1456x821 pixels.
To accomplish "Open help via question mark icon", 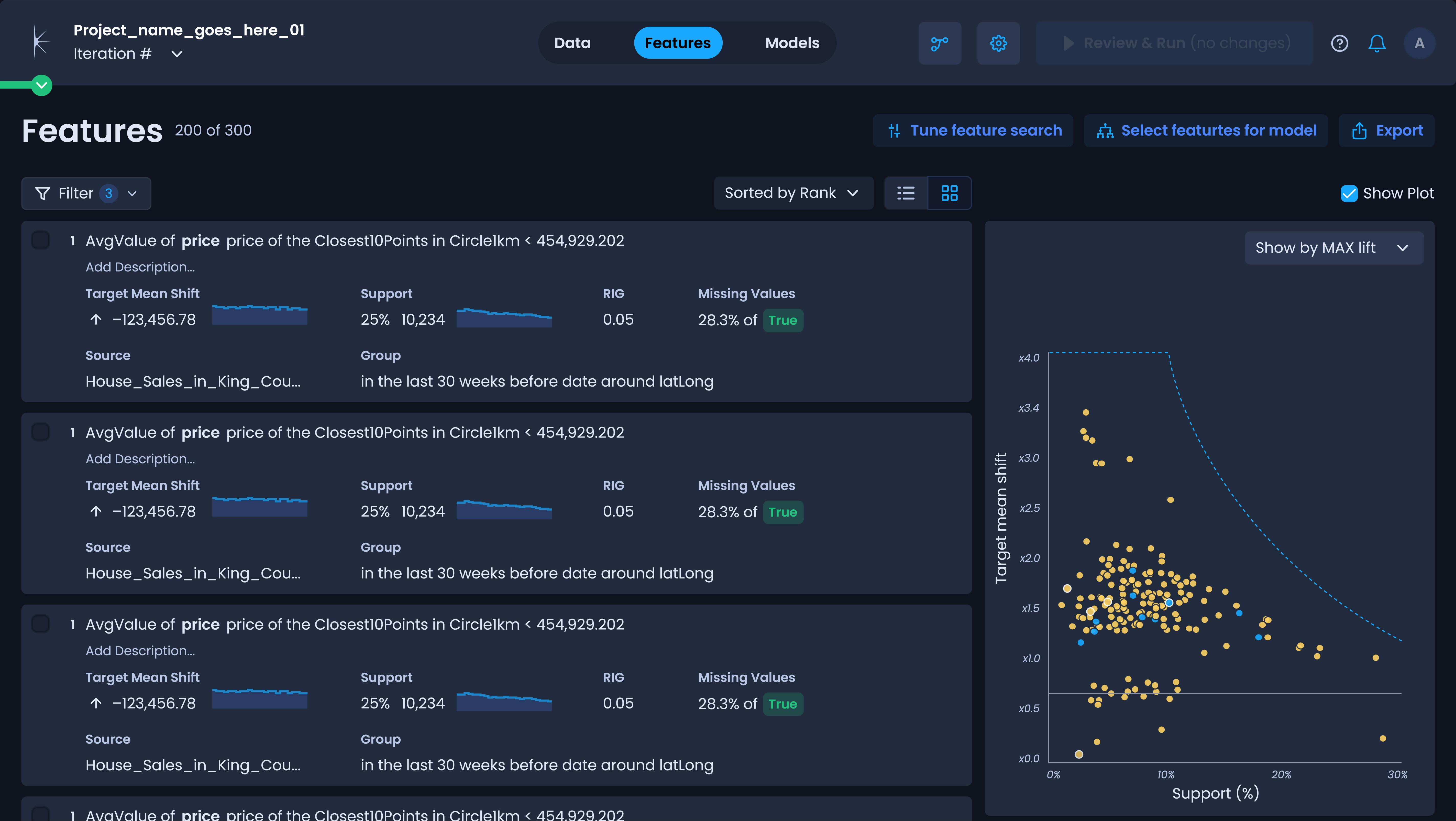I will (1339, 43).
